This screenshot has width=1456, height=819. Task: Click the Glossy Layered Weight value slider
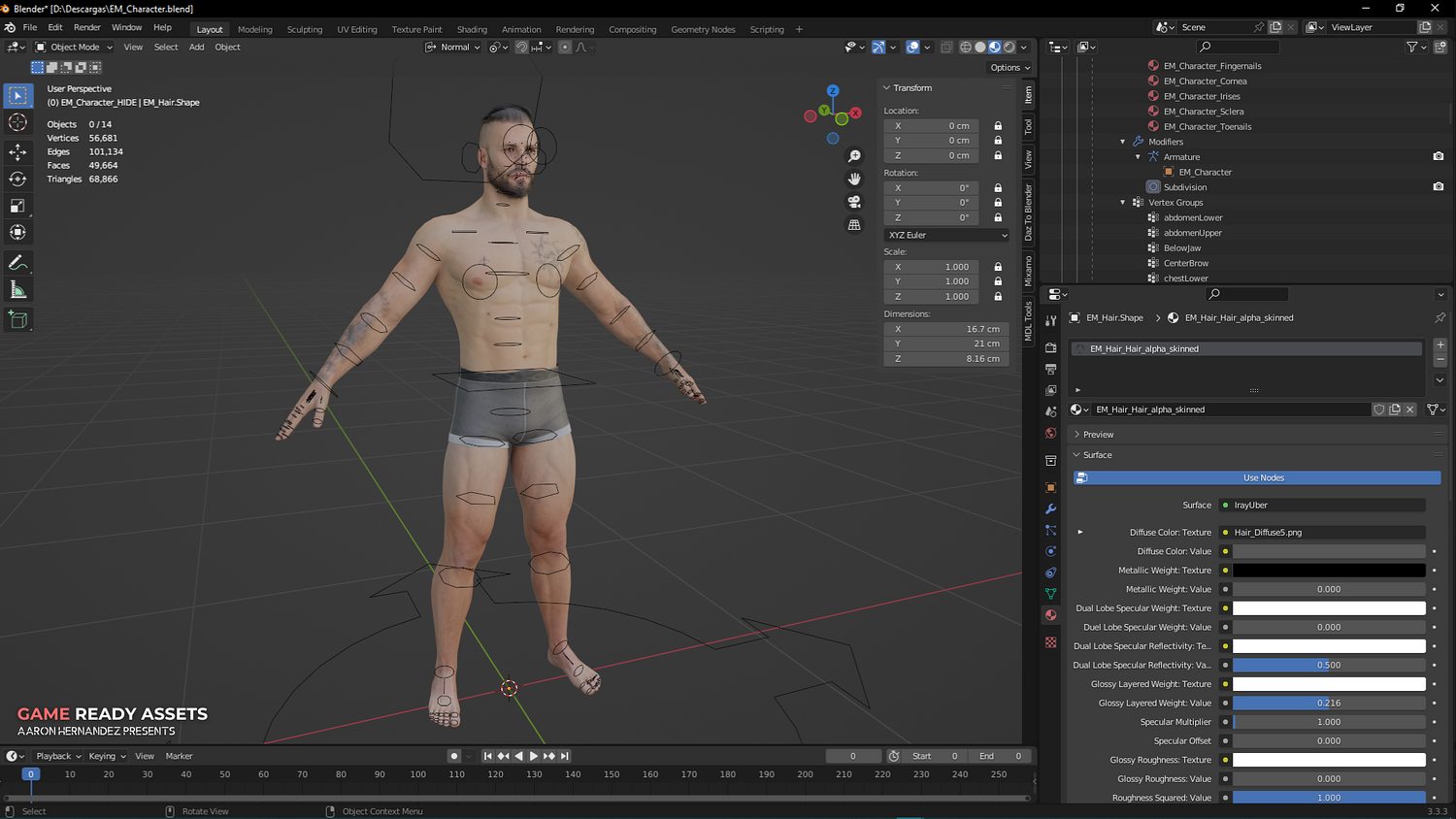(1329, 703)
